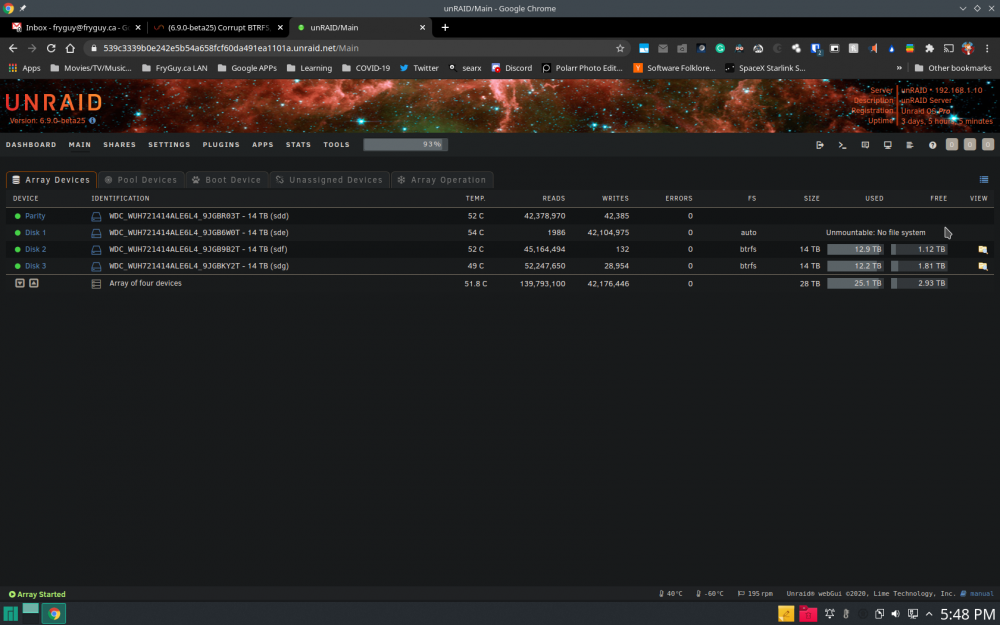Viewport: 1000px width, 625px height.
Task: Open the Shares menu
Action: [120, 145]
